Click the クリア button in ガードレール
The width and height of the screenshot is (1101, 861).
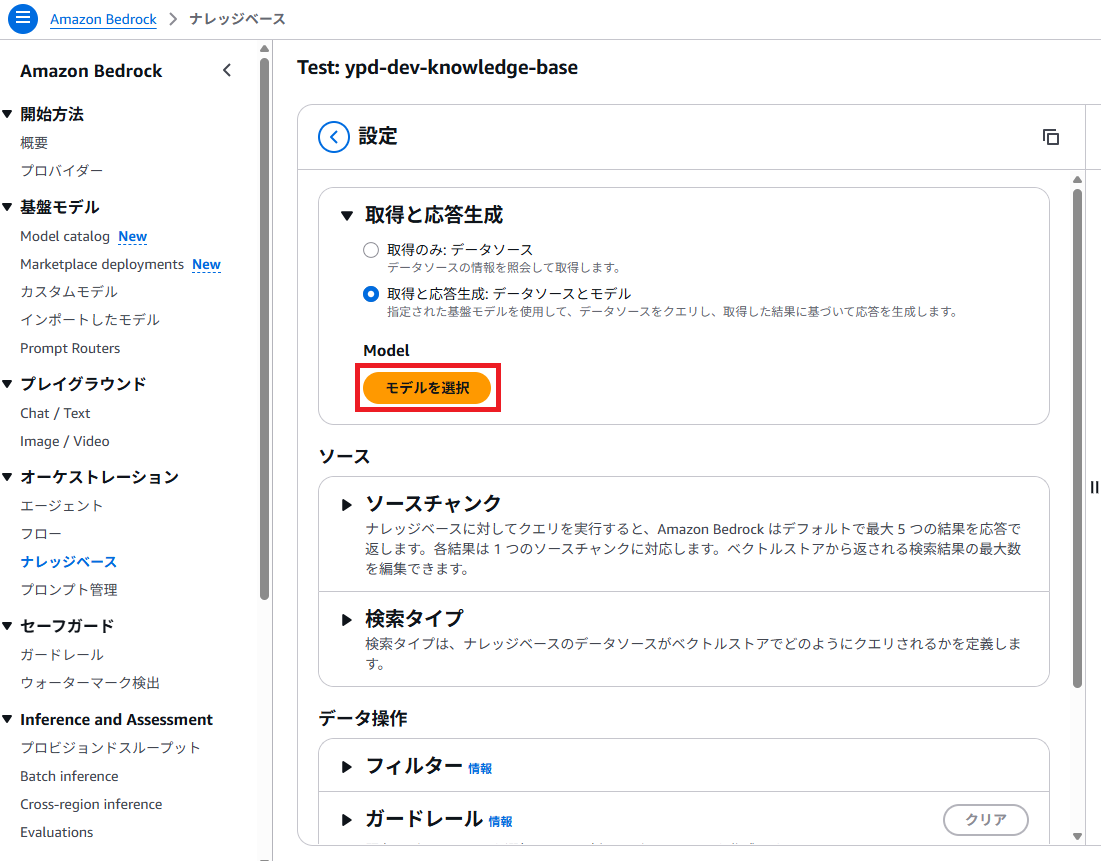985,820
